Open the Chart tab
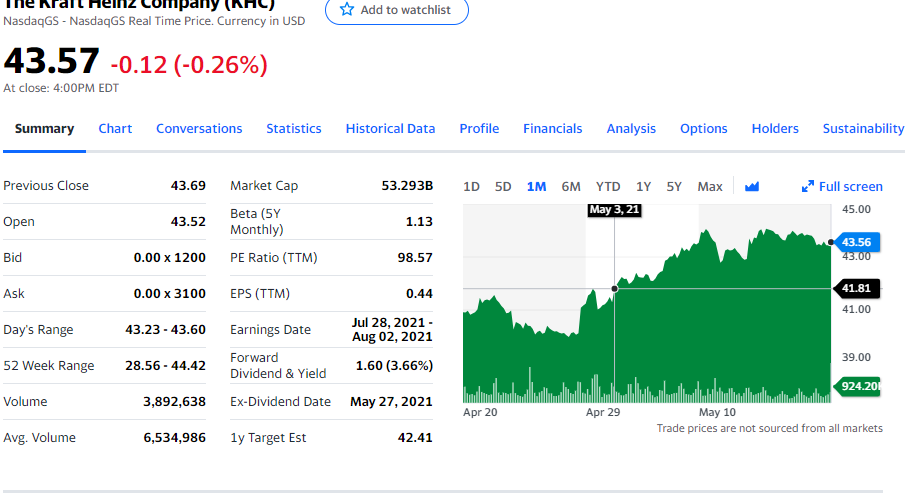Screen dimensions: 905x502 pos(115,129)
